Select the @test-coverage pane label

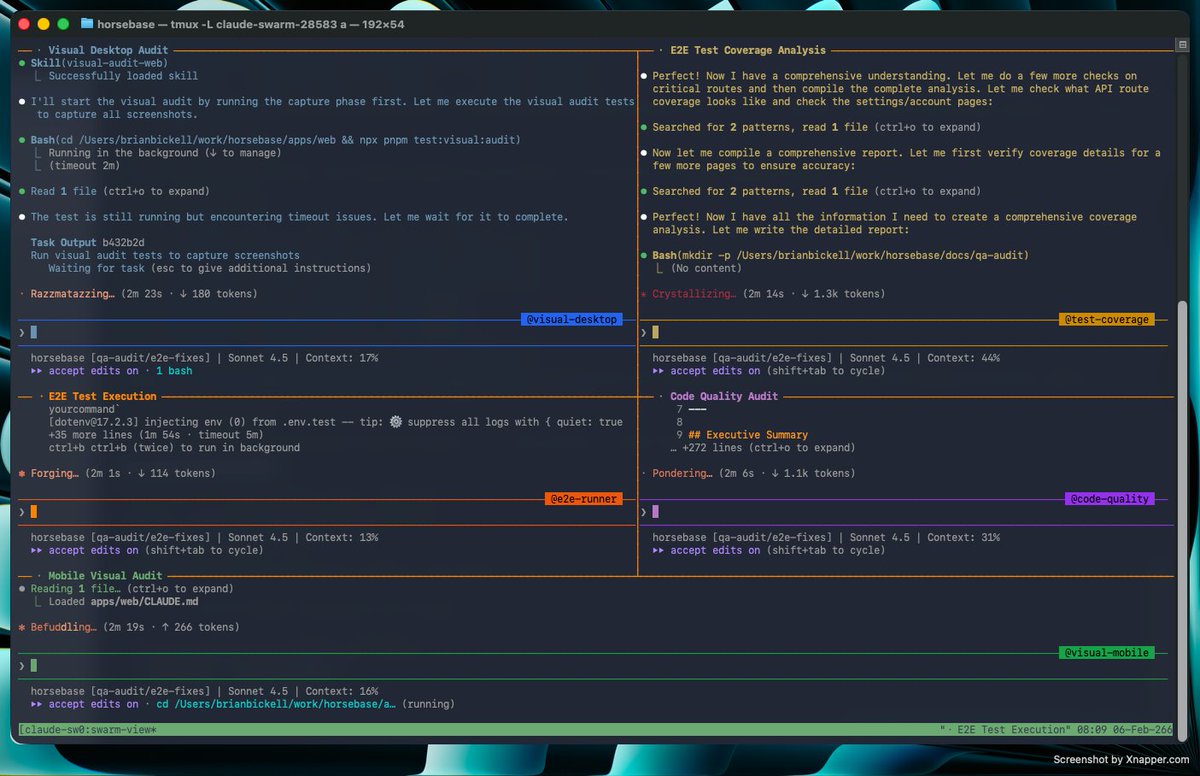coord(1106,319)
